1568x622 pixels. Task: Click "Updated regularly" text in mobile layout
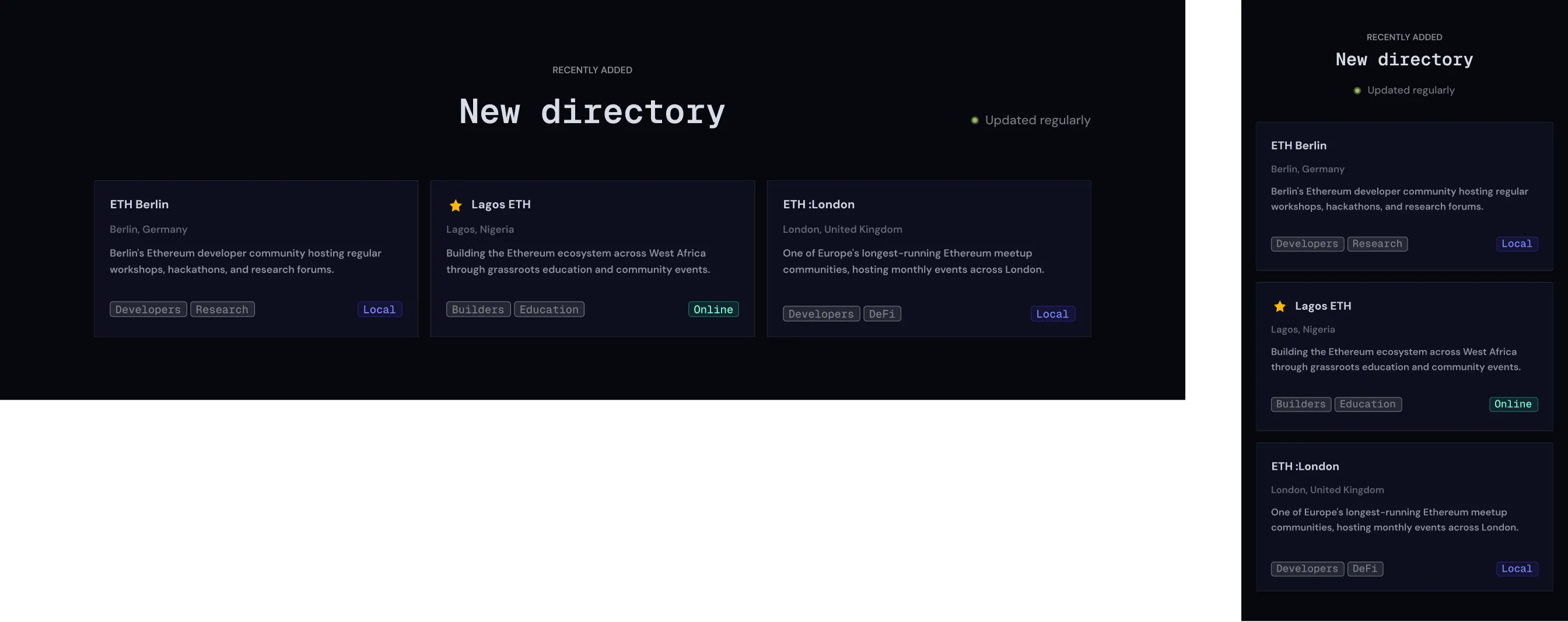coord(1411,90)
